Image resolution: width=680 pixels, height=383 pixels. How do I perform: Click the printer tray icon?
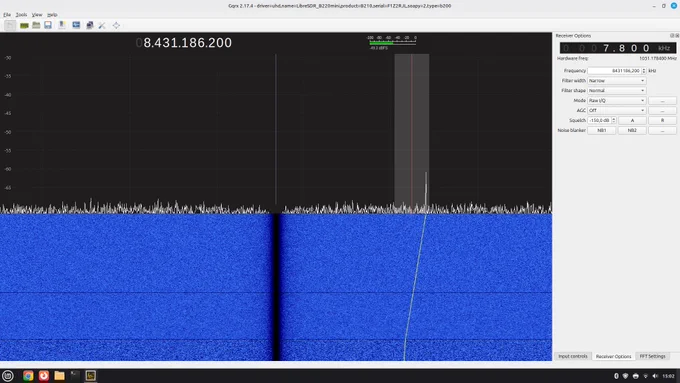click(636, 376)
